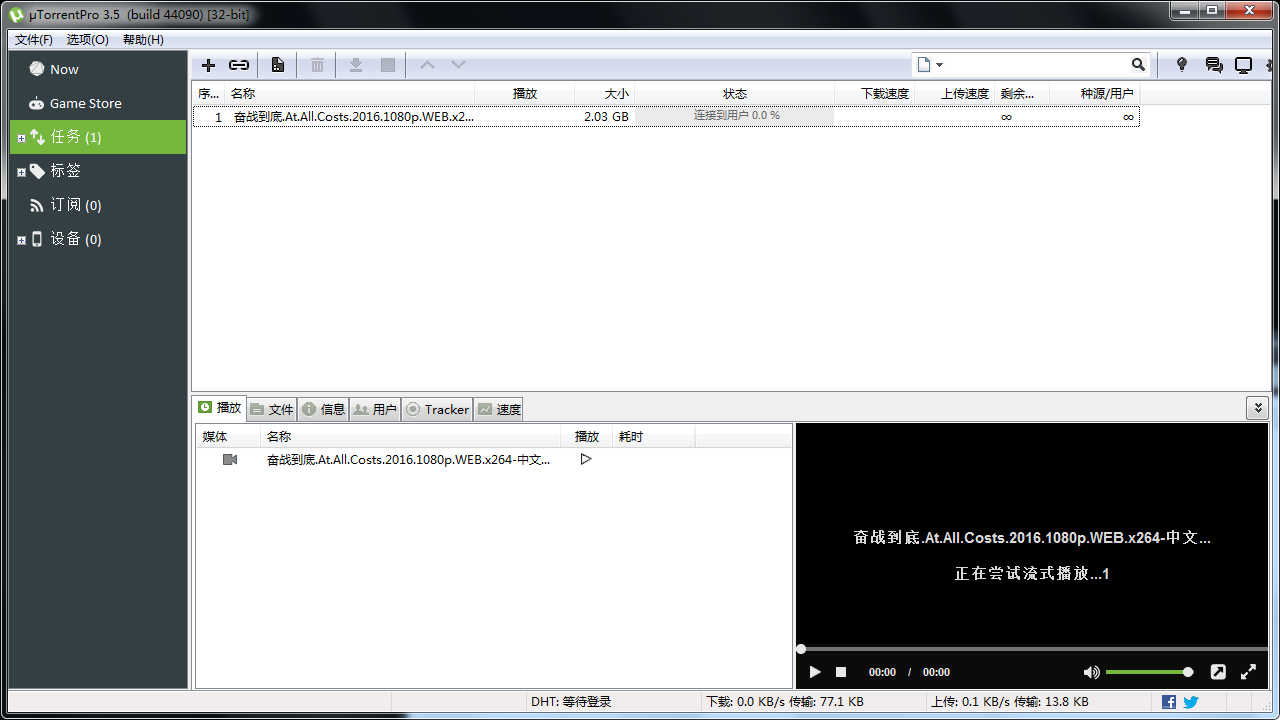Sort torrent list by 名称 column

(x=349, y=93)
